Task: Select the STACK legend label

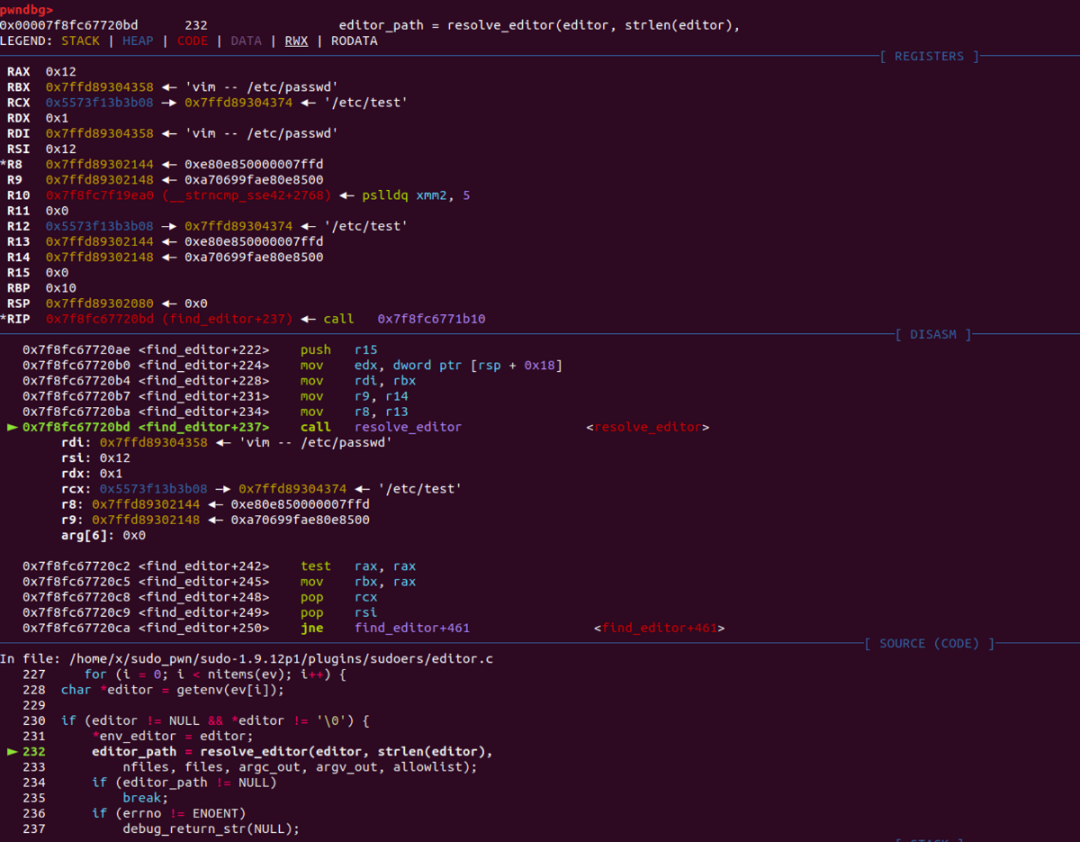Action: click(81, 41)
